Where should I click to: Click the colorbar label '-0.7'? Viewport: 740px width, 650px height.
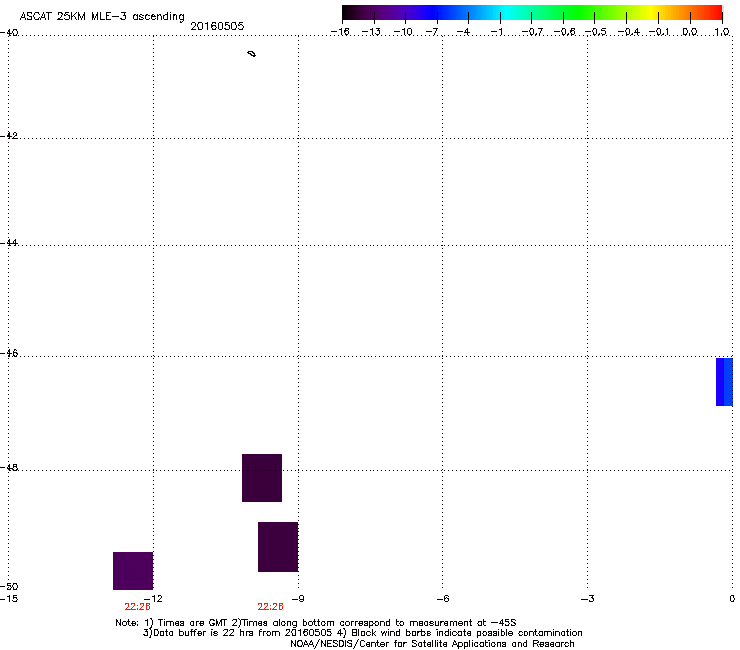coord(532,32)
